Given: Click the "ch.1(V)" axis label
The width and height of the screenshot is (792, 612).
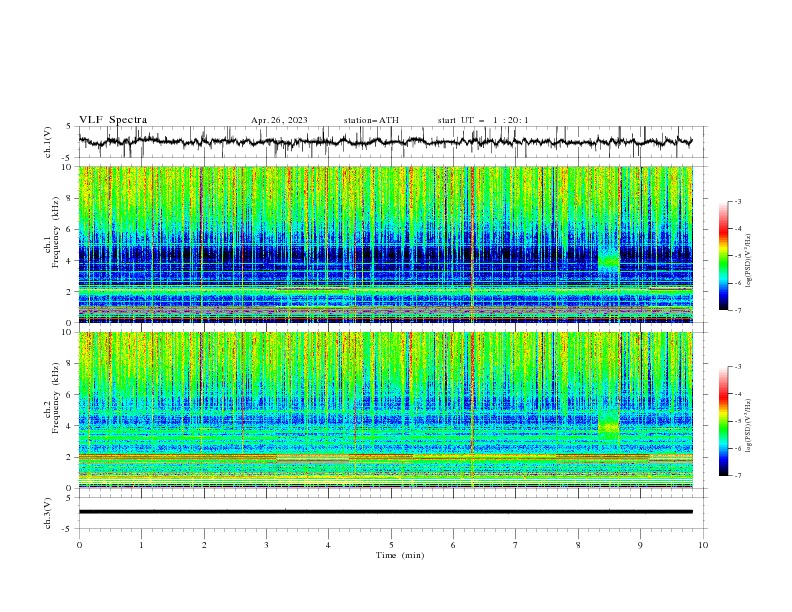Looking at the screenshot, I should (x=48, y=142).
